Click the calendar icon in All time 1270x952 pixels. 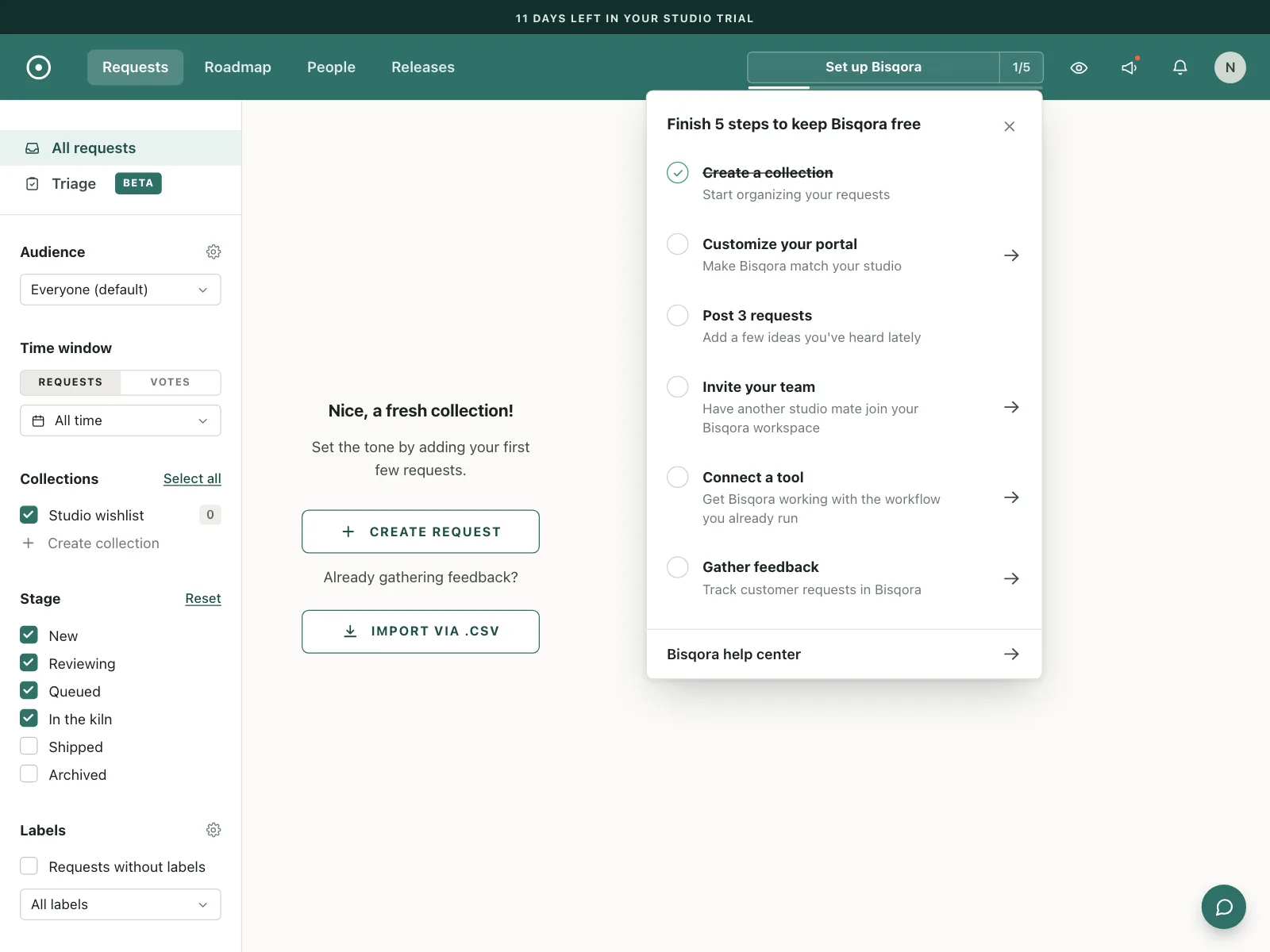click(38, 420)
